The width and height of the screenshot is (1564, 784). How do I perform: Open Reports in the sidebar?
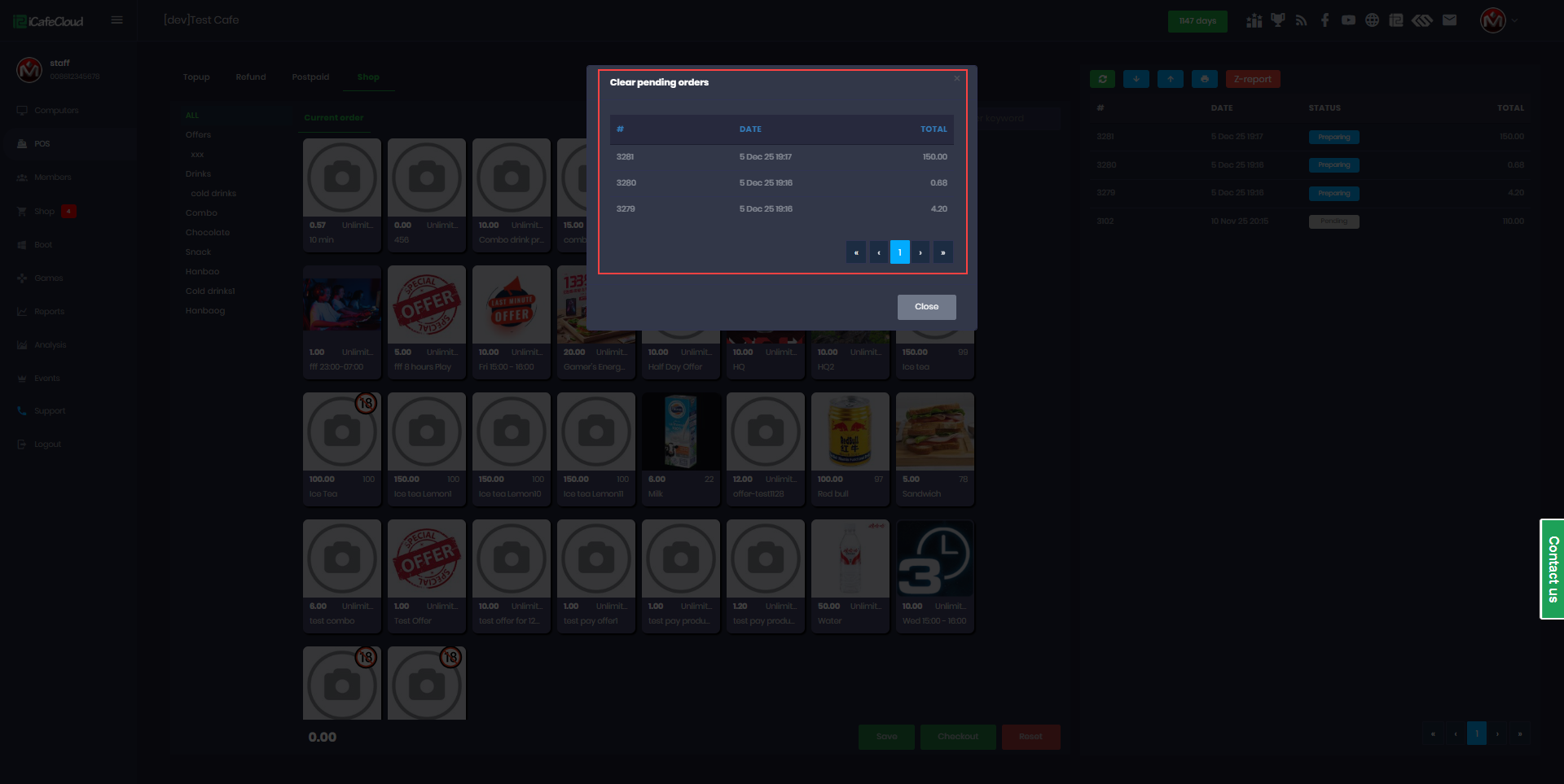click(x=49, y=312)
